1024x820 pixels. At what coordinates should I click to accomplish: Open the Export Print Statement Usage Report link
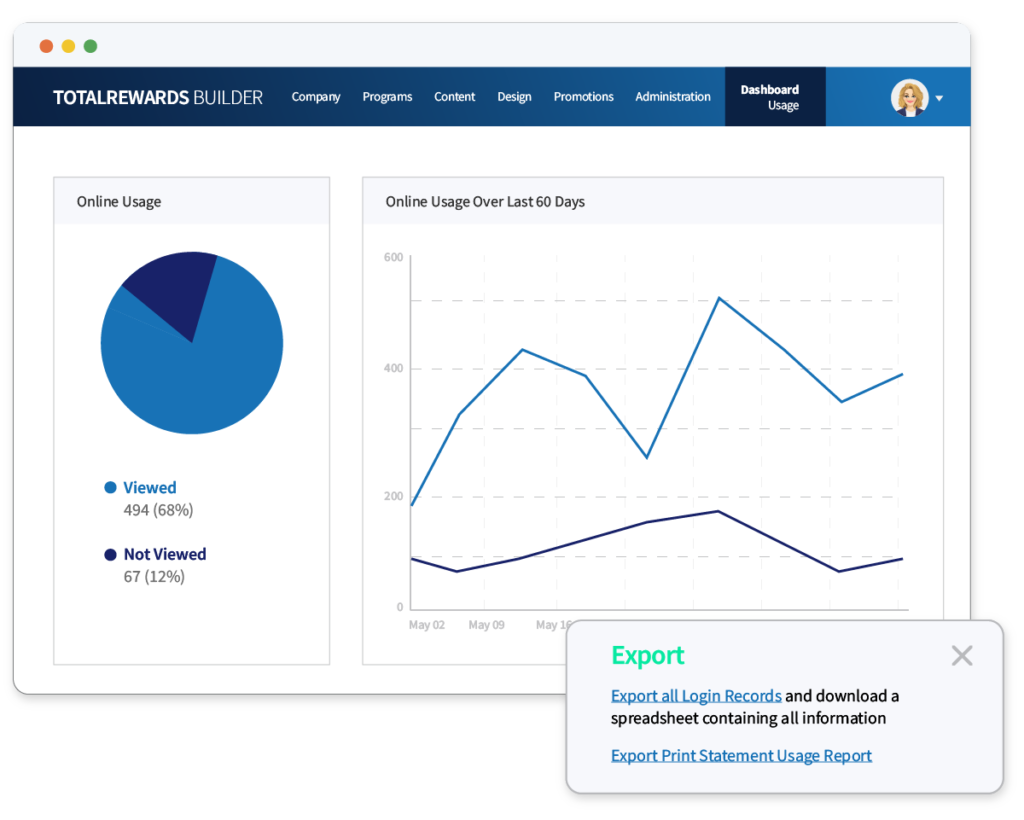(x=741, y=755)
